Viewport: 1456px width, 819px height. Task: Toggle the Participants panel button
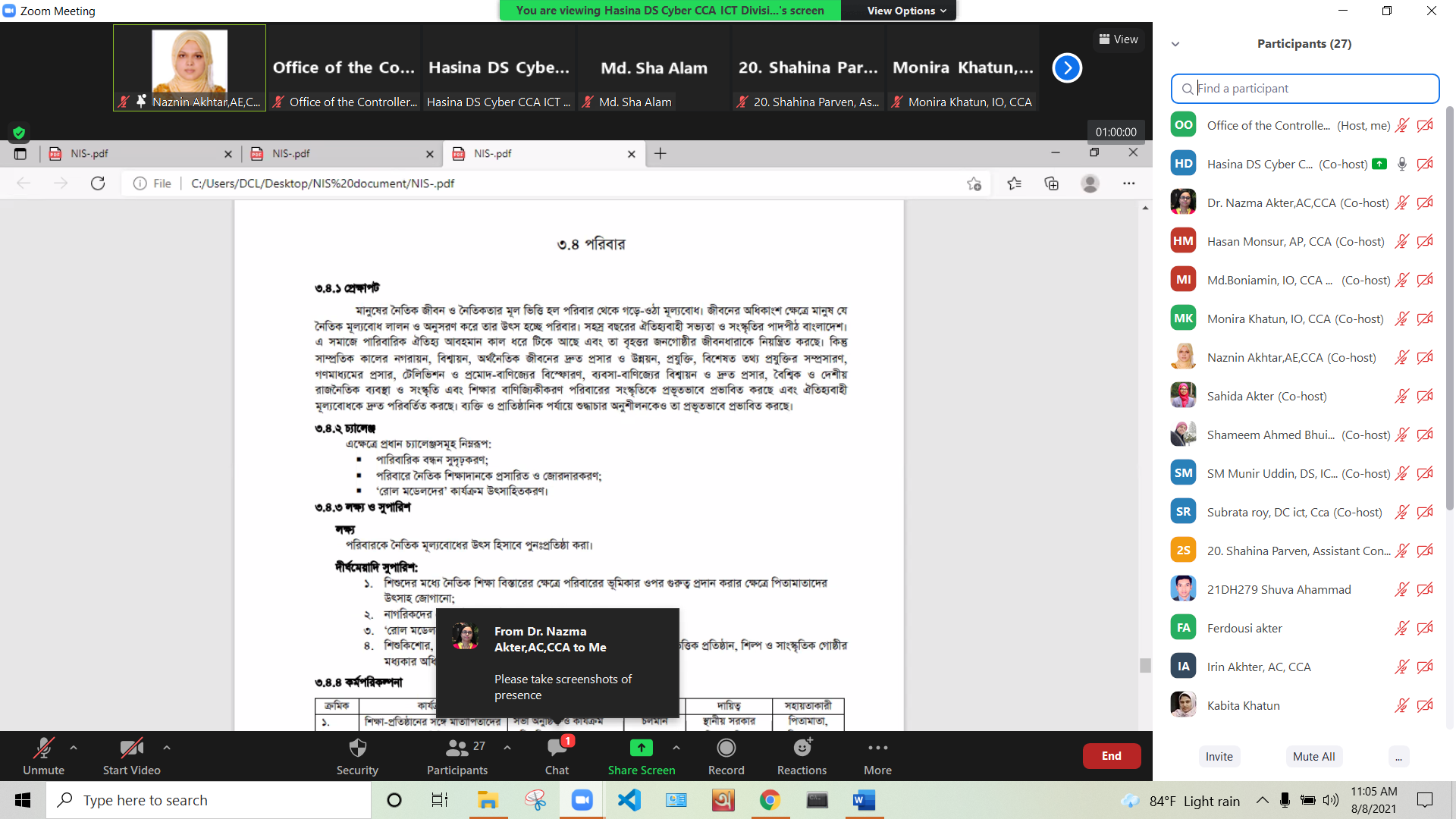(x=457, y=756)
